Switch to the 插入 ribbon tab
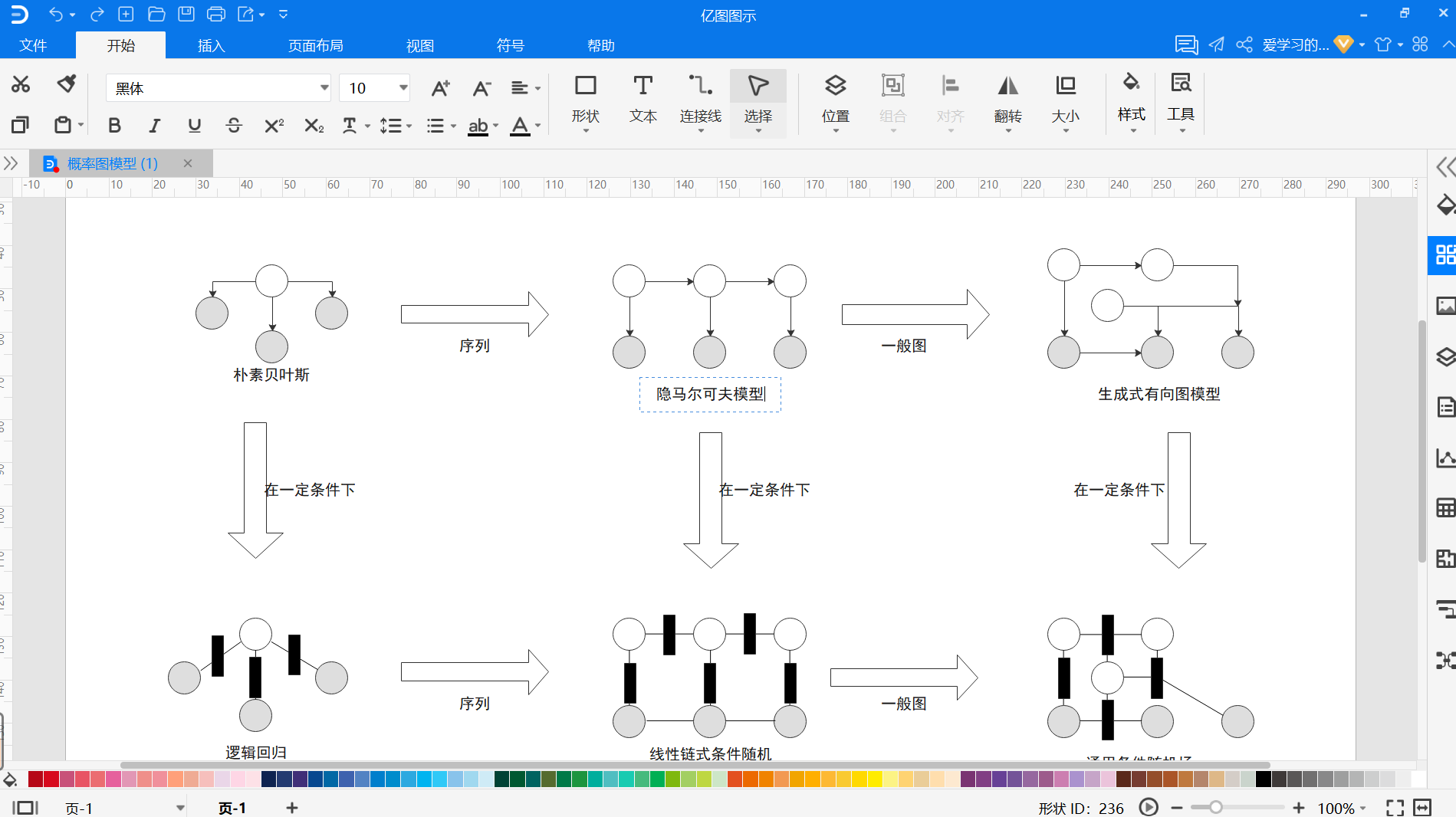Viewport: 1456px width, 817px height. click(x=211, y=45)
